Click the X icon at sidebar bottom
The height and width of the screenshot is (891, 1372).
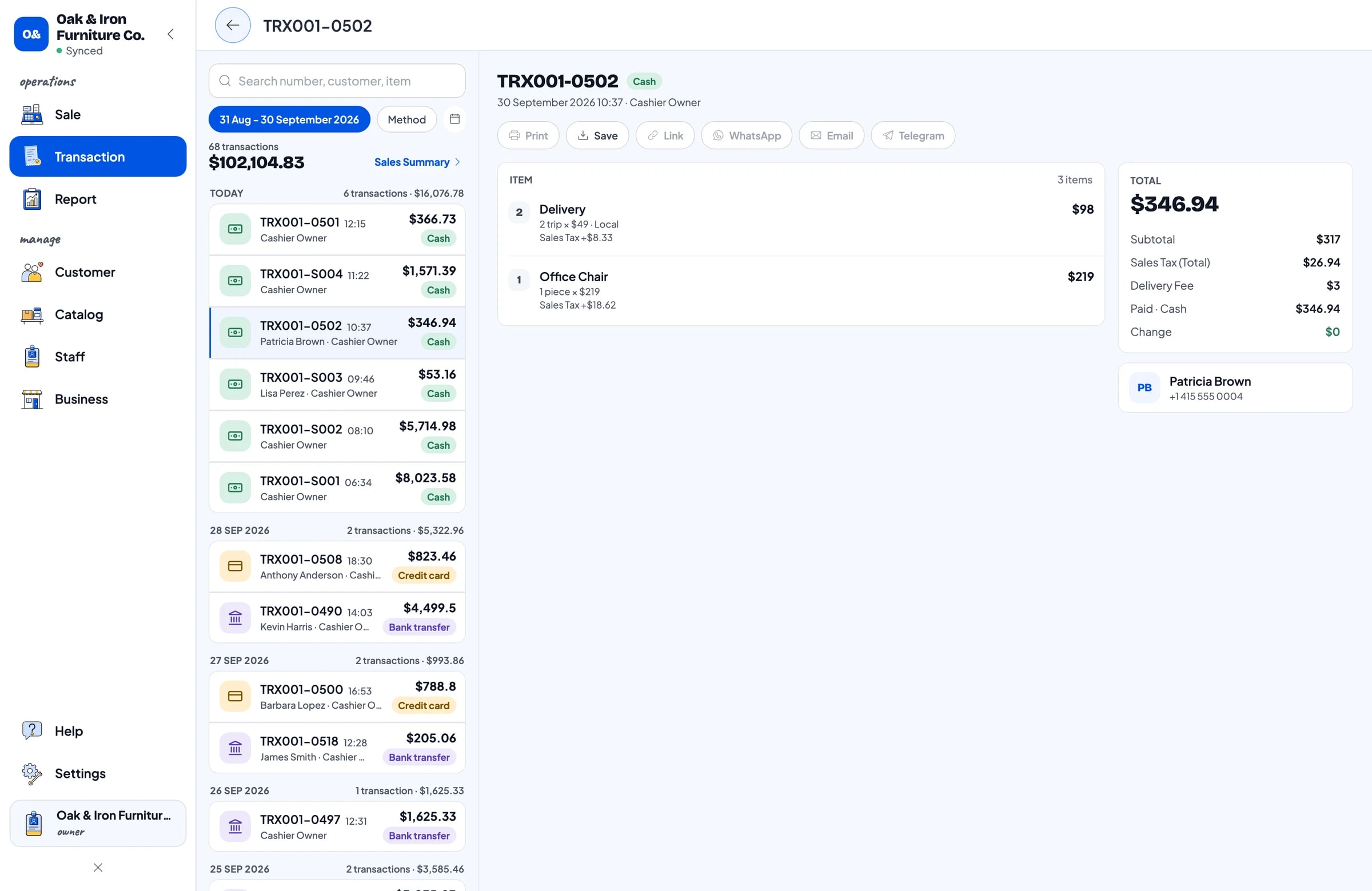click(x=98, y=868)
